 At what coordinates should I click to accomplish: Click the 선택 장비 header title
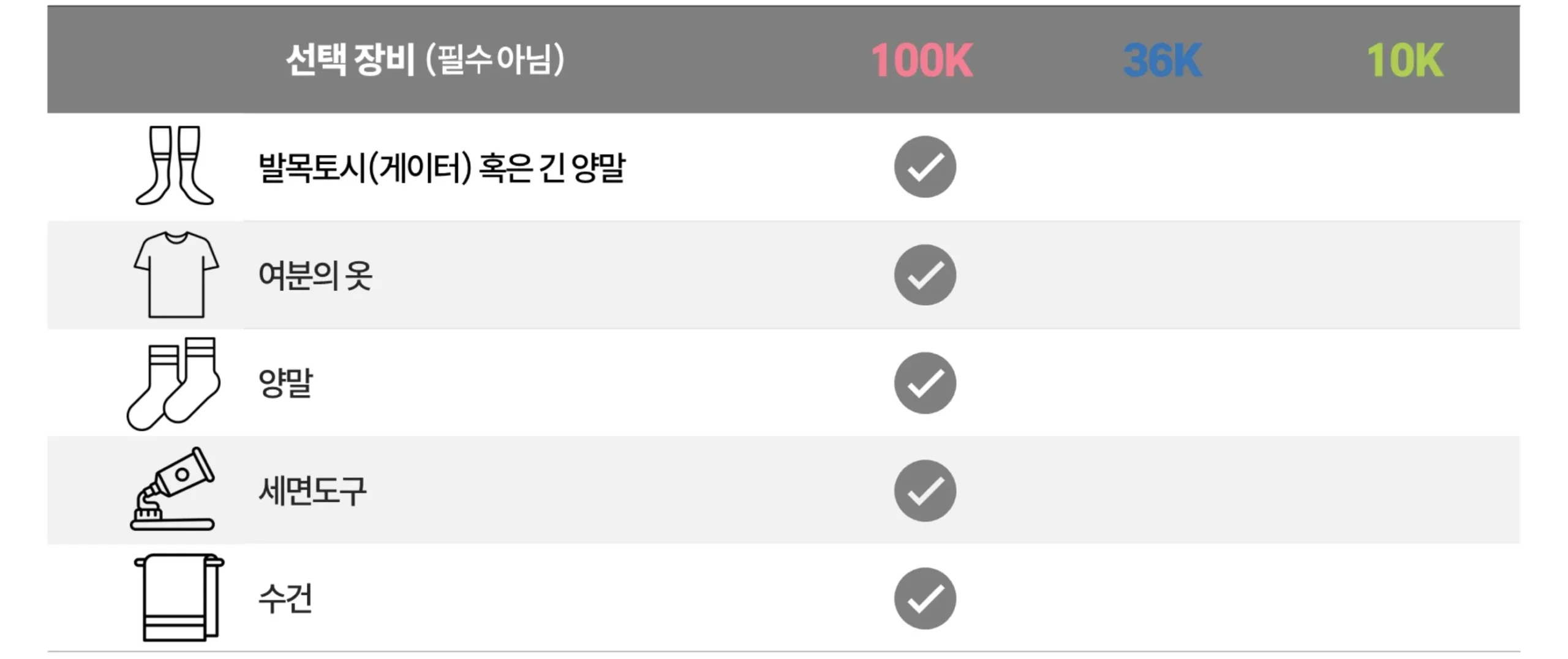tap(350, 60)
